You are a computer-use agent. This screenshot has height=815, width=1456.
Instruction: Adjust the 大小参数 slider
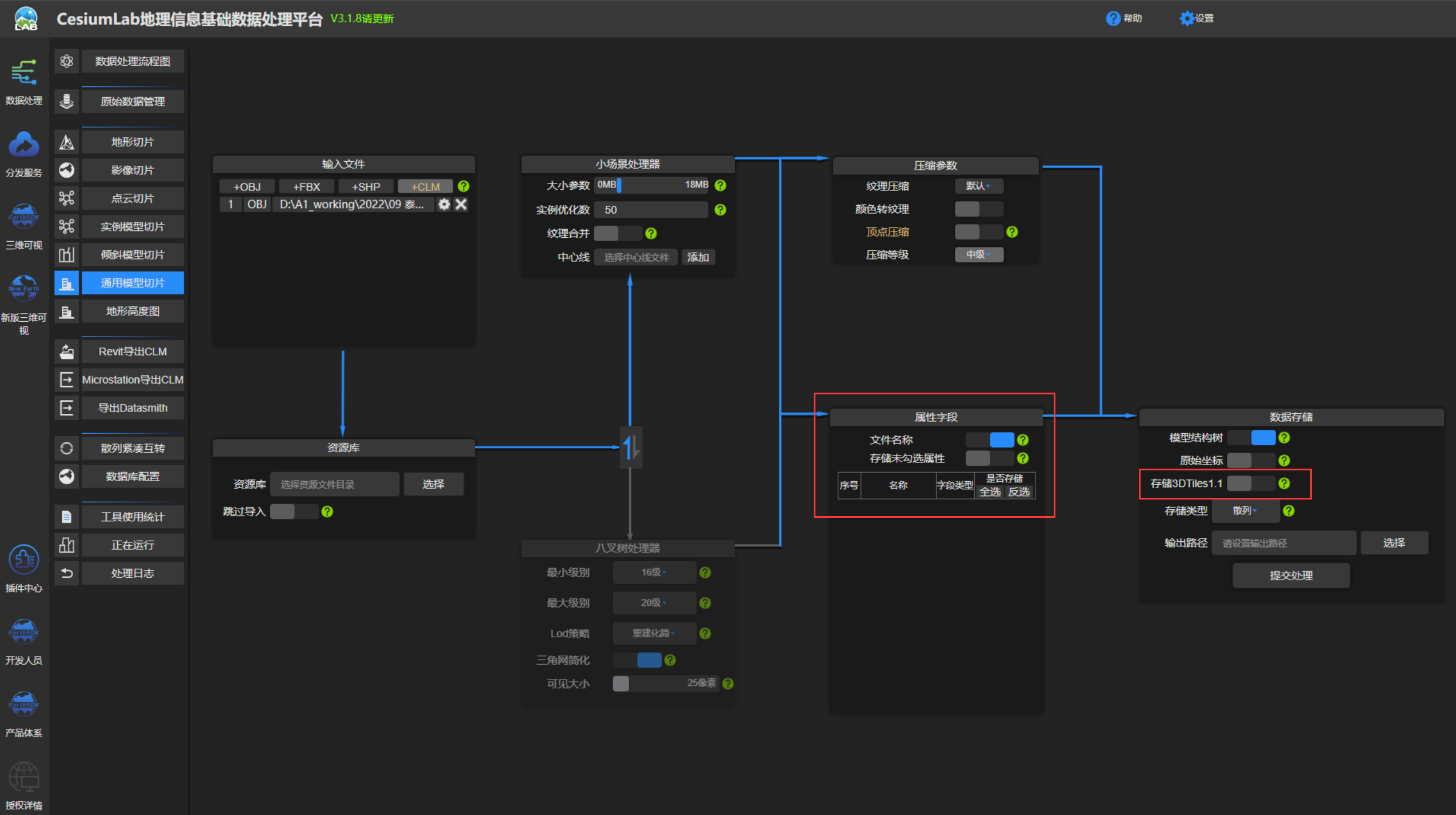coord(651,185)
